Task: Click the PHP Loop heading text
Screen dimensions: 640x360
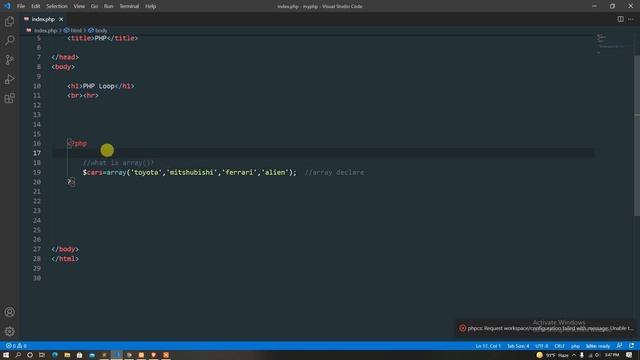Action: [x=98, y=86]
